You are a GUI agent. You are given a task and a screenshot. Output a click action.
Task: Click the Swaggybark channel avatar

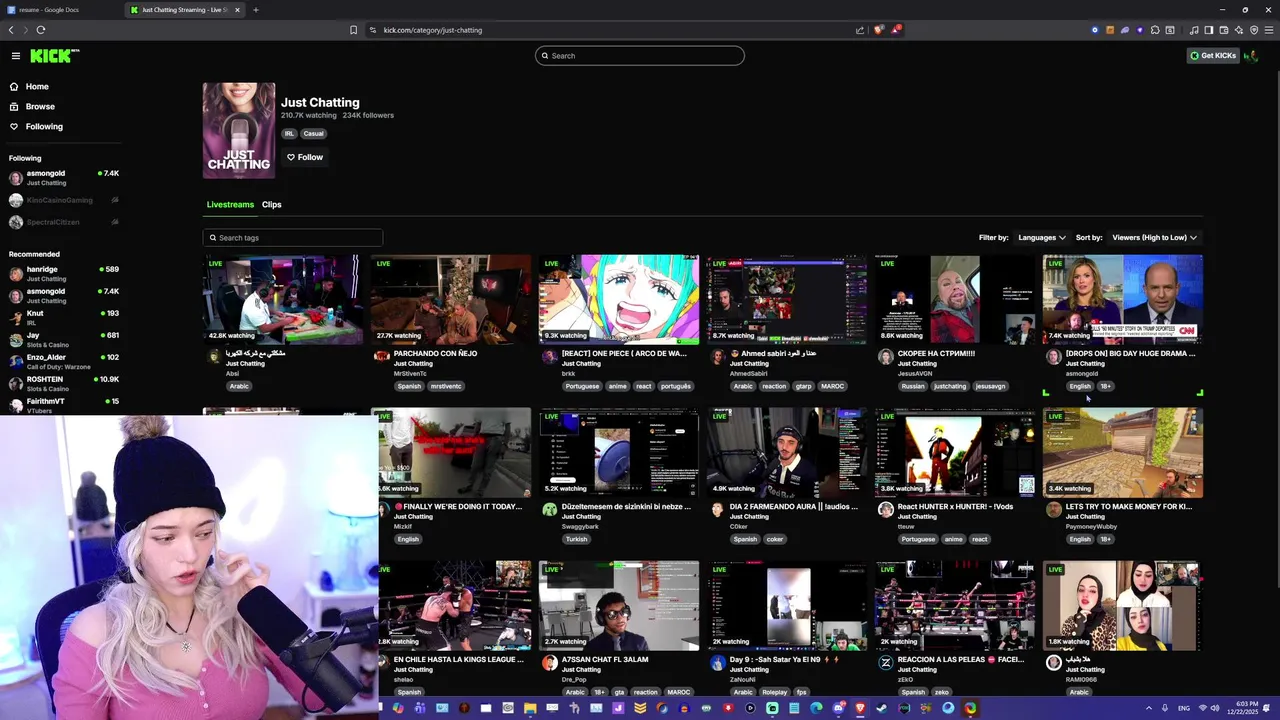tap(549, 510)
